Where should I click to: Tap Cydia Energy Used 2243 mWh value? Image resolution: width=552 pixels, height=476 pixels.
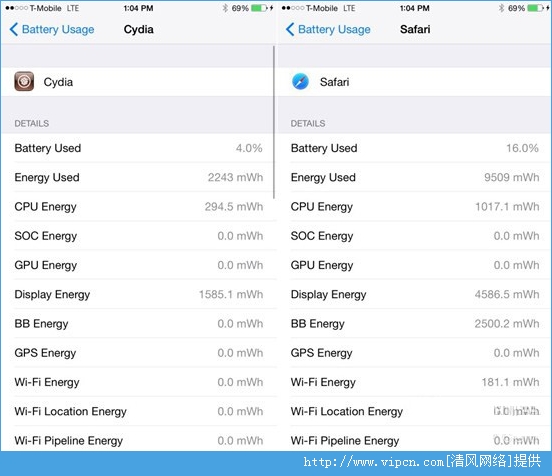point(235,177)
